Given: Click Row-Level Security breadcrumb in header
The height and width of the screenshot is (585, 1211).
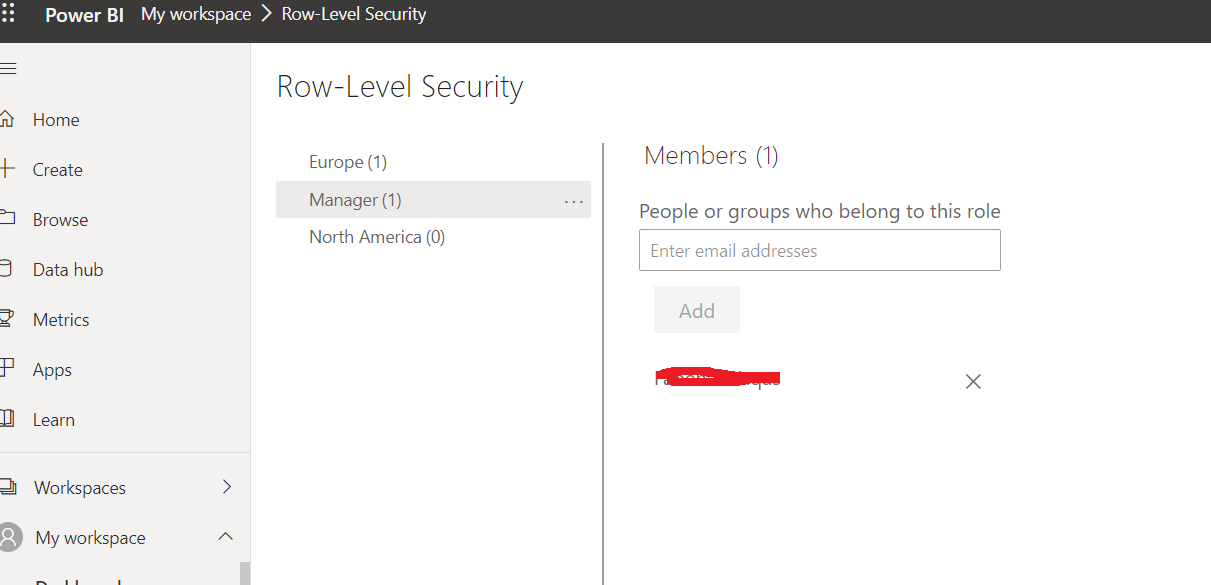Looking at the screenshot, I should [x=354, y=15].
